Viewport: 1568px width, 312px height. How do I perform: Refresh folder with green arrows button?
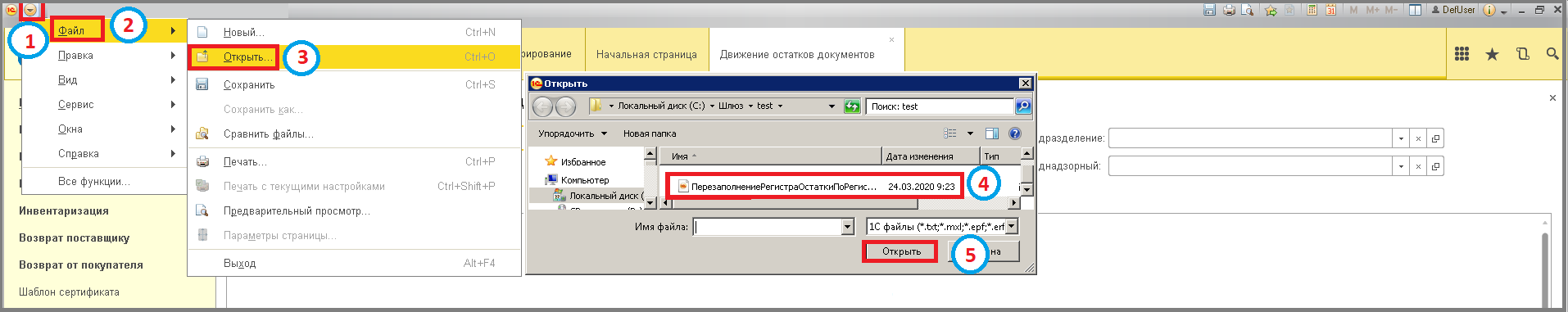coord(852,106)
